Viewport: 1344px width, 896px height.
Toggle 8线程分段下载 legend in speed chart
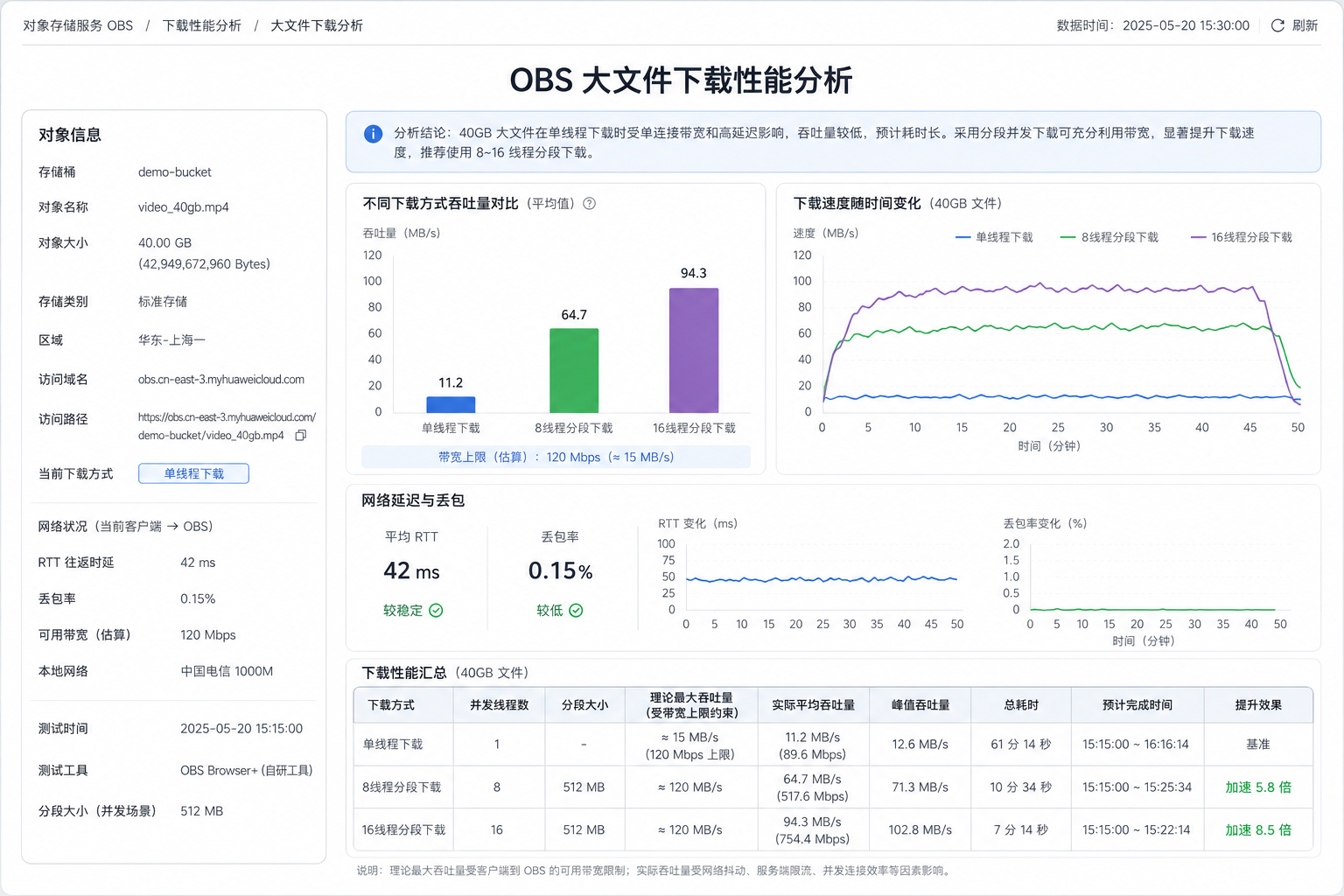point(1109,237)
